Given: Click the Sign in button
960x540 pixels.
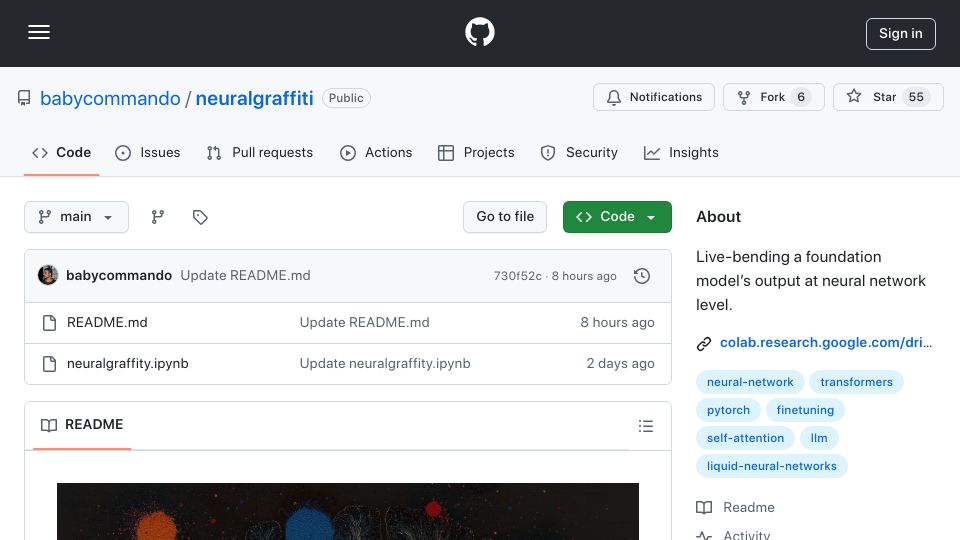Looking at the screenshot, I should pyautogui.click(x=900, y=34).
